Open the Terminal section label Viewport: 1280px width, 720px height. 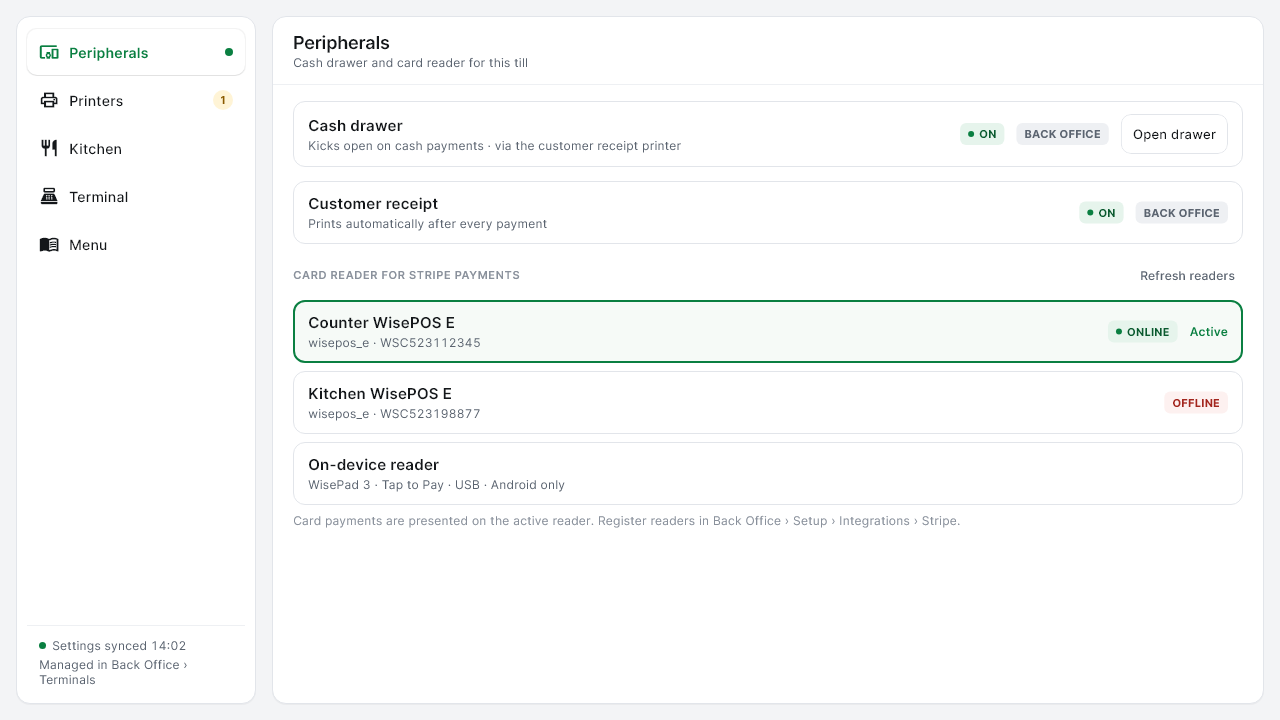click(99, 197)
